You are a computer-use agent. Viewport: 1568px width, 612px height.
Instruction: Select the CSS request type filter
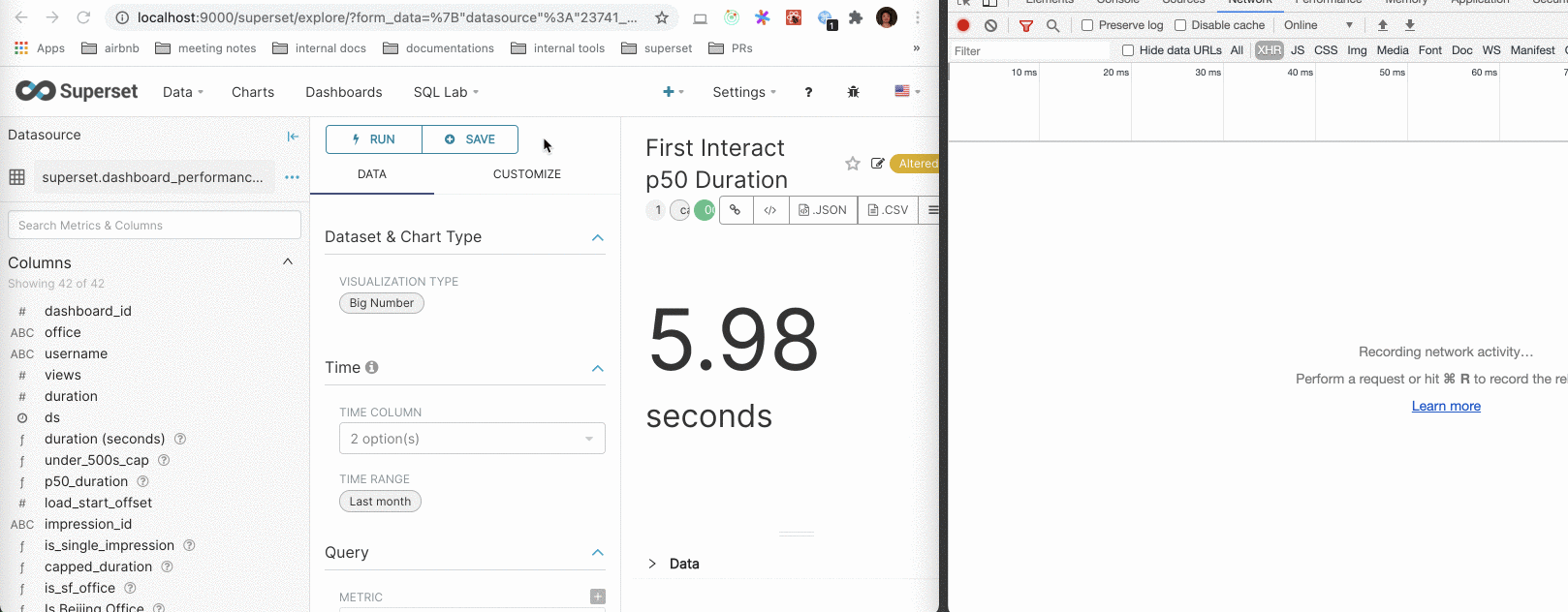coord(1326,50)
